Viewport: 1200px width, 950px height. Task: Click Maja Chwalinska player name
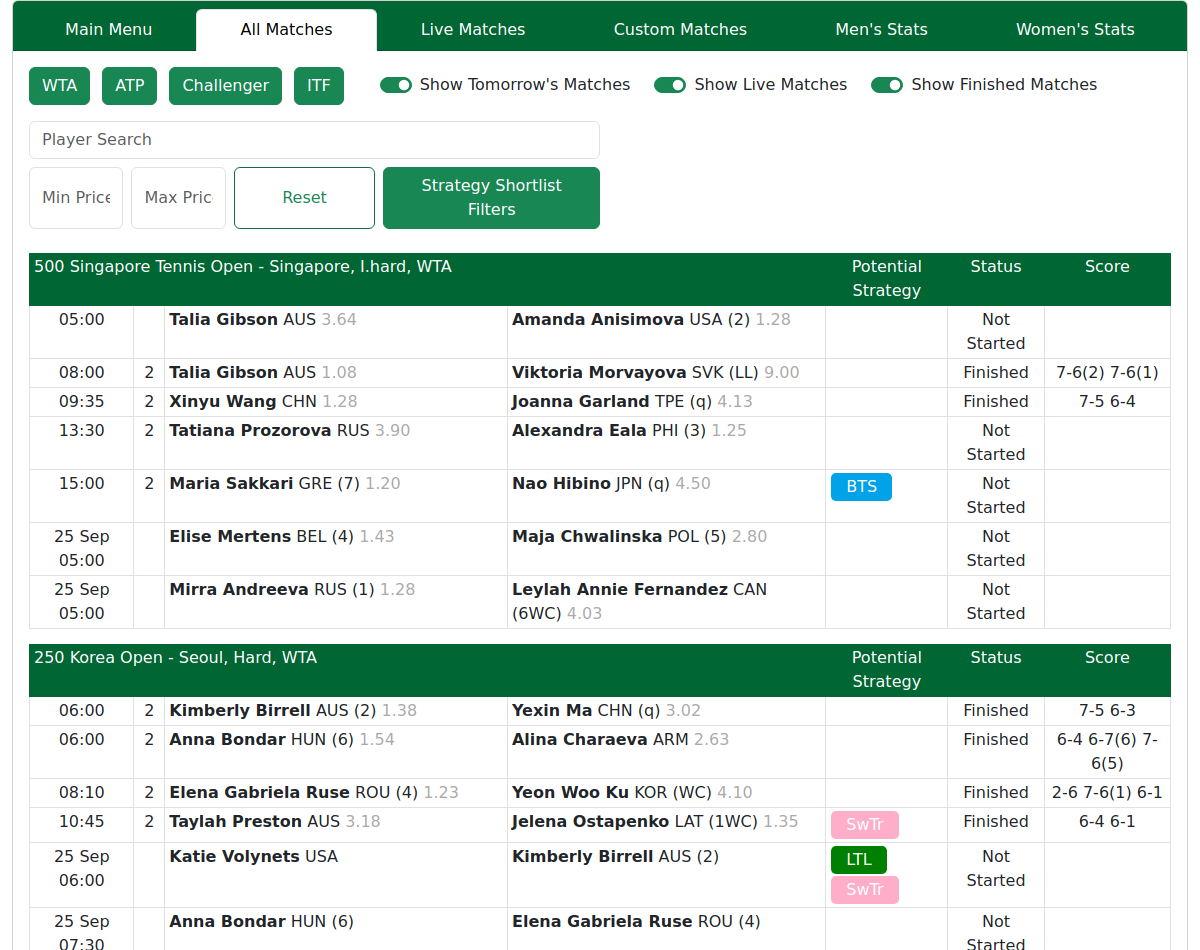point(587,537)
